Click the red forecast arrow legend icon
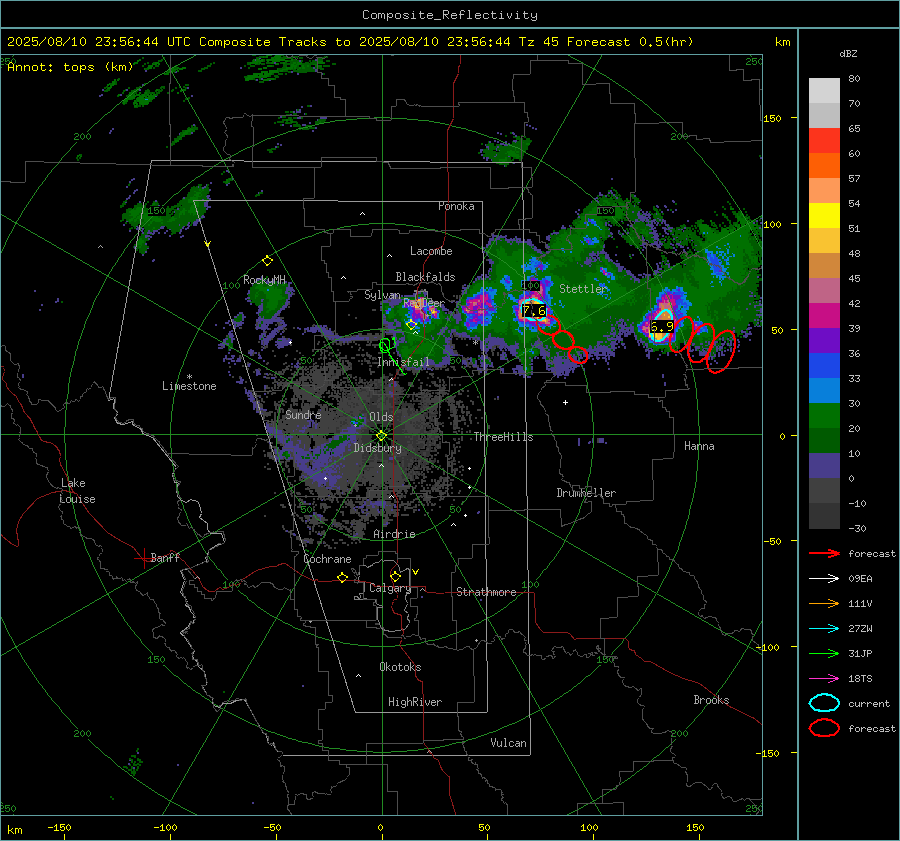The width and height of the screenshot is (900, 841). point(824,553)
